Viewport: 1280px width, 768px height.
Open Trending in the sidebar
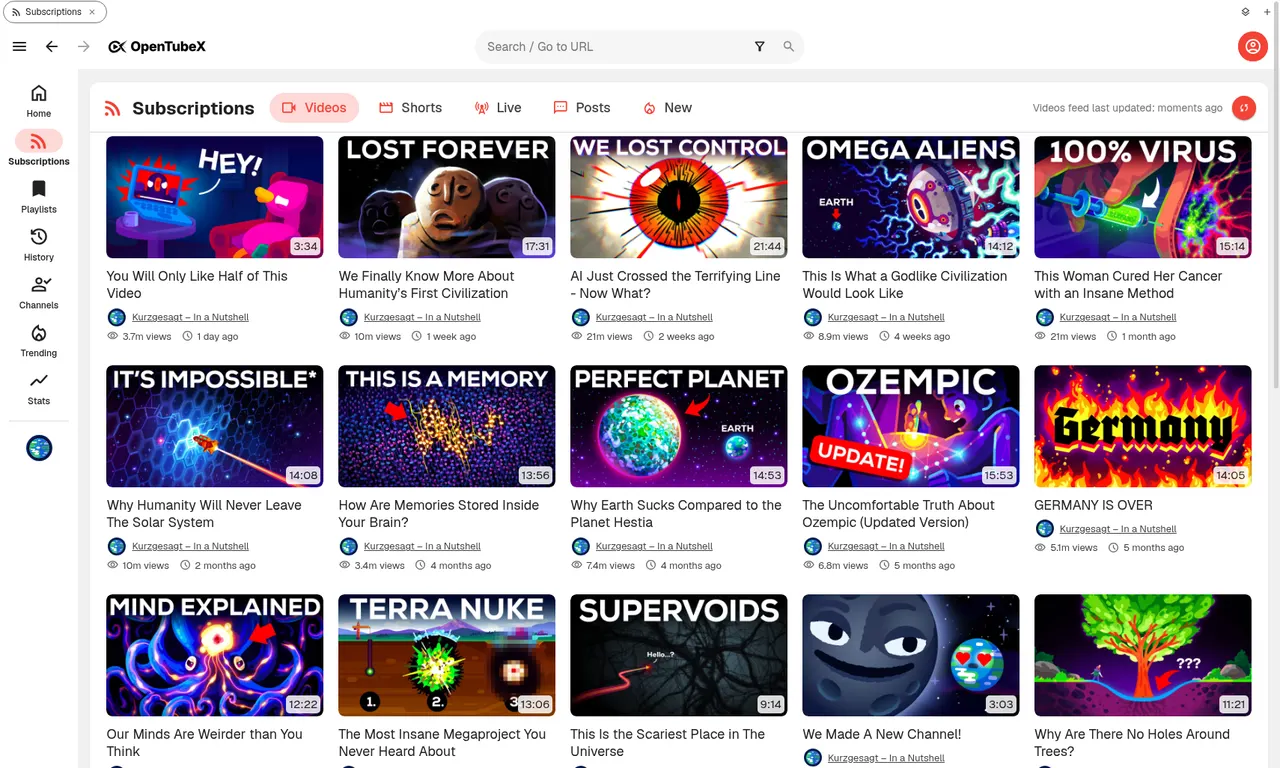[x=39, y=341]
